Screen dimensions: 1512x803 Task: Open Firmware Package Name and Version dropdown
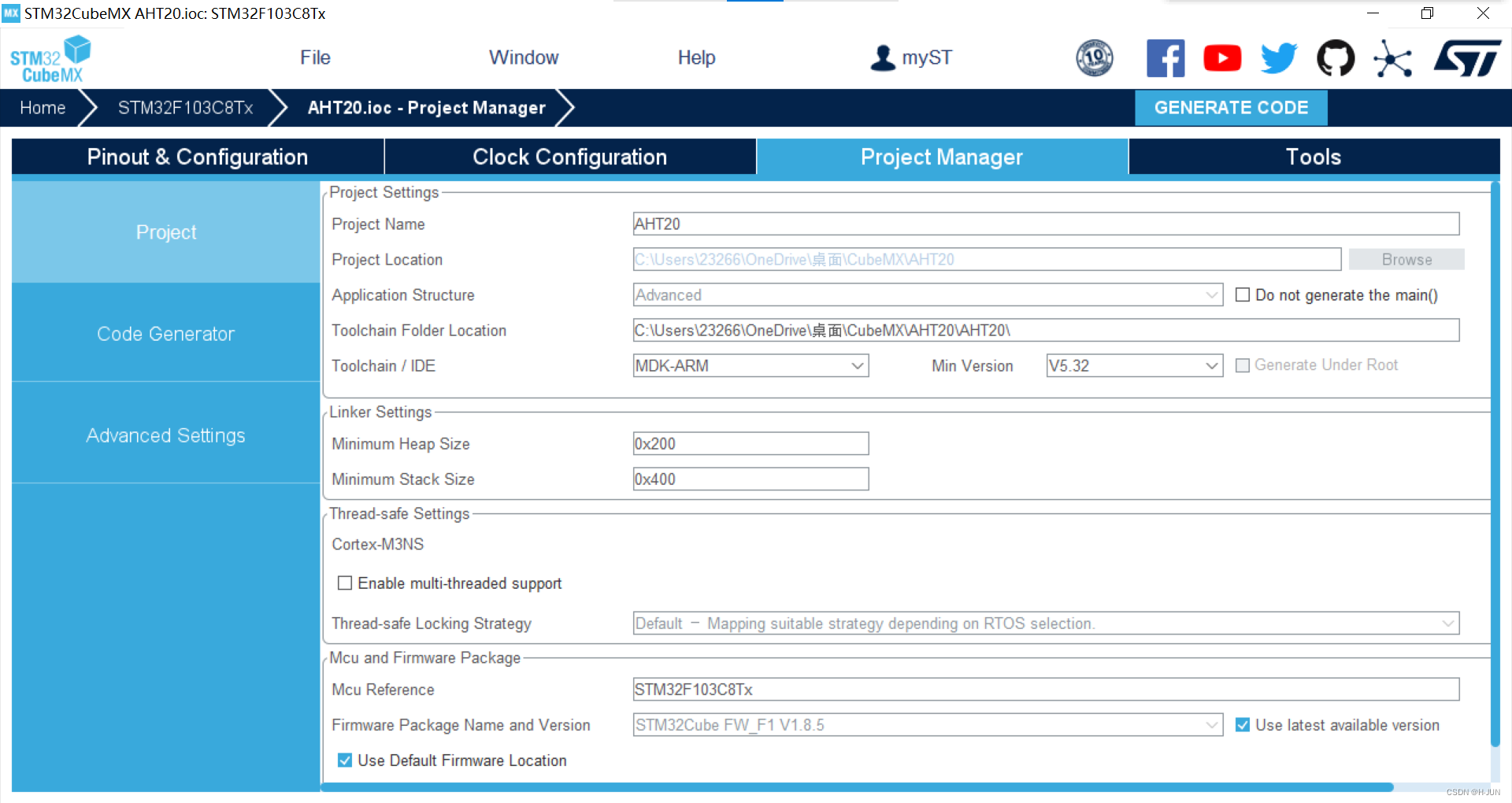[928, 725]
